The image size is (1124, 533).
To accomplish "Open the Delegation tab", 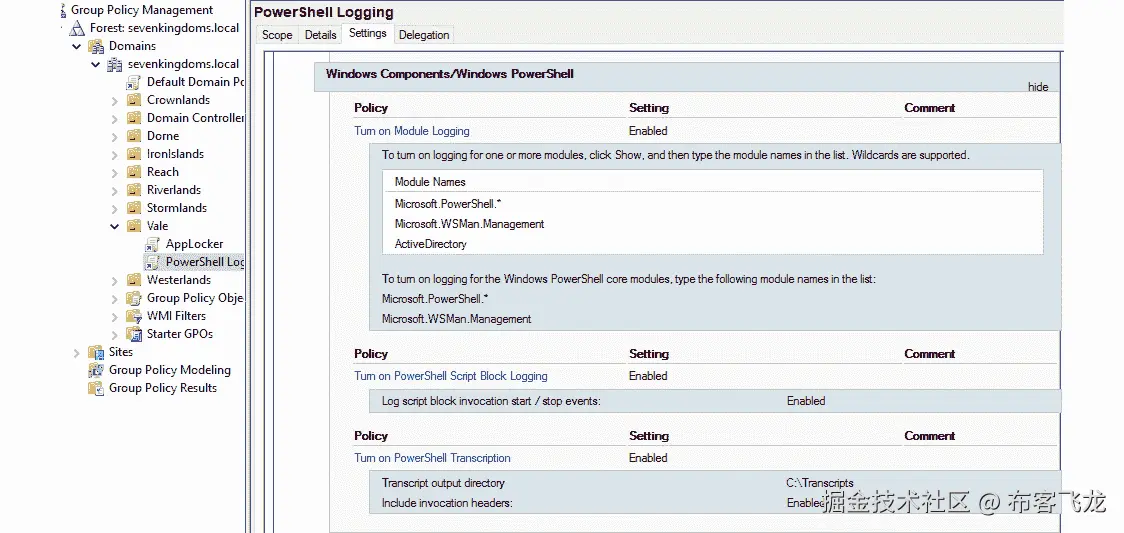I will point(424,34).
